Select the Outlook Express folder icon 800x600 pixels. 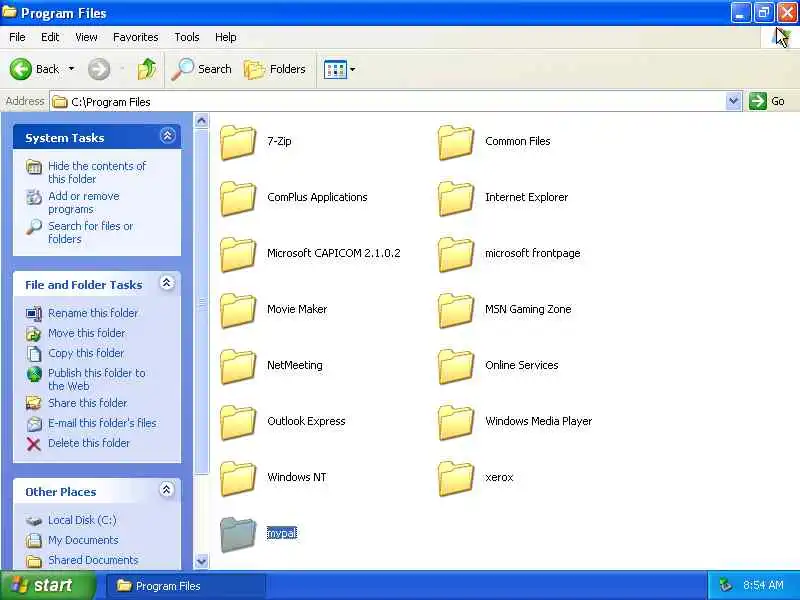pyautogui.click(x=238, y=423)
